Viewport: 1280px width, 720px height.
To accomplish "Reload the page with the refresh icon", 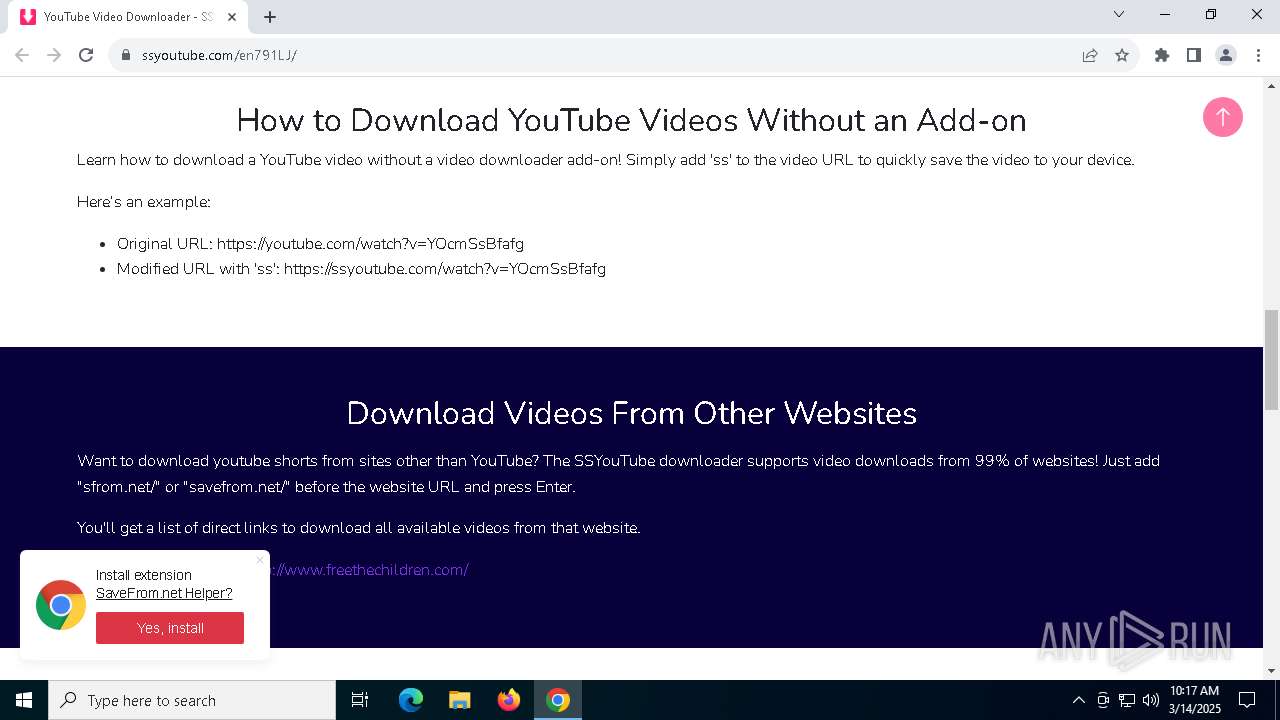I will (86, 55).
